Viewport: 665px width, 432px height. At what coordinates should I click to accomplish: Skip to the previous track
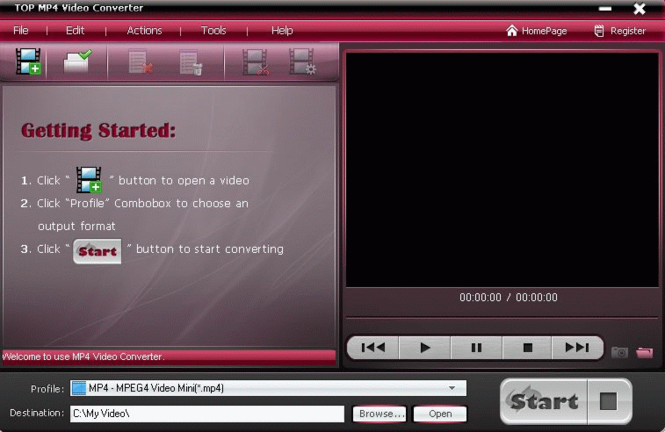(373, 348)
